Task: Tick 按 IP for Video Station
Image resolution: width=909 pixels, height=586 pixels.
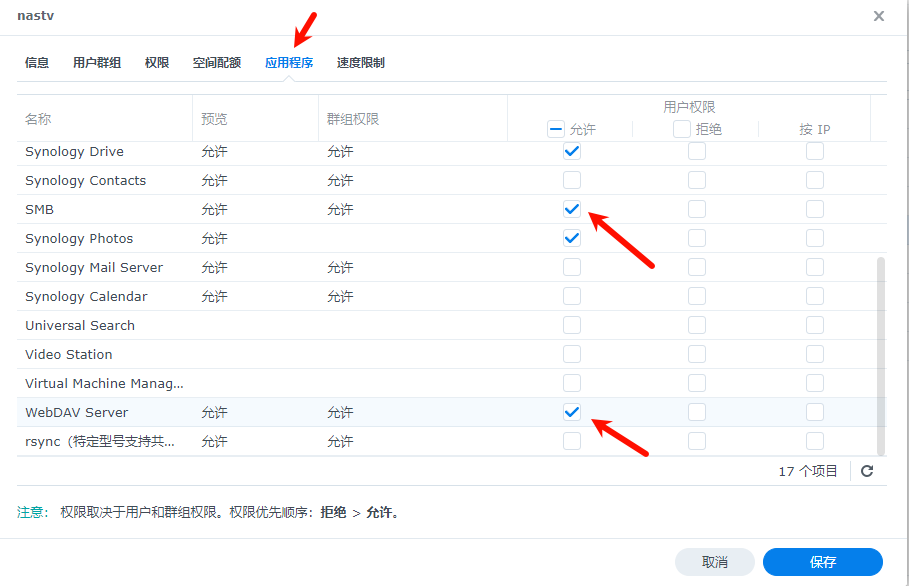Action: pyautogui.click(x=815, y=354)
